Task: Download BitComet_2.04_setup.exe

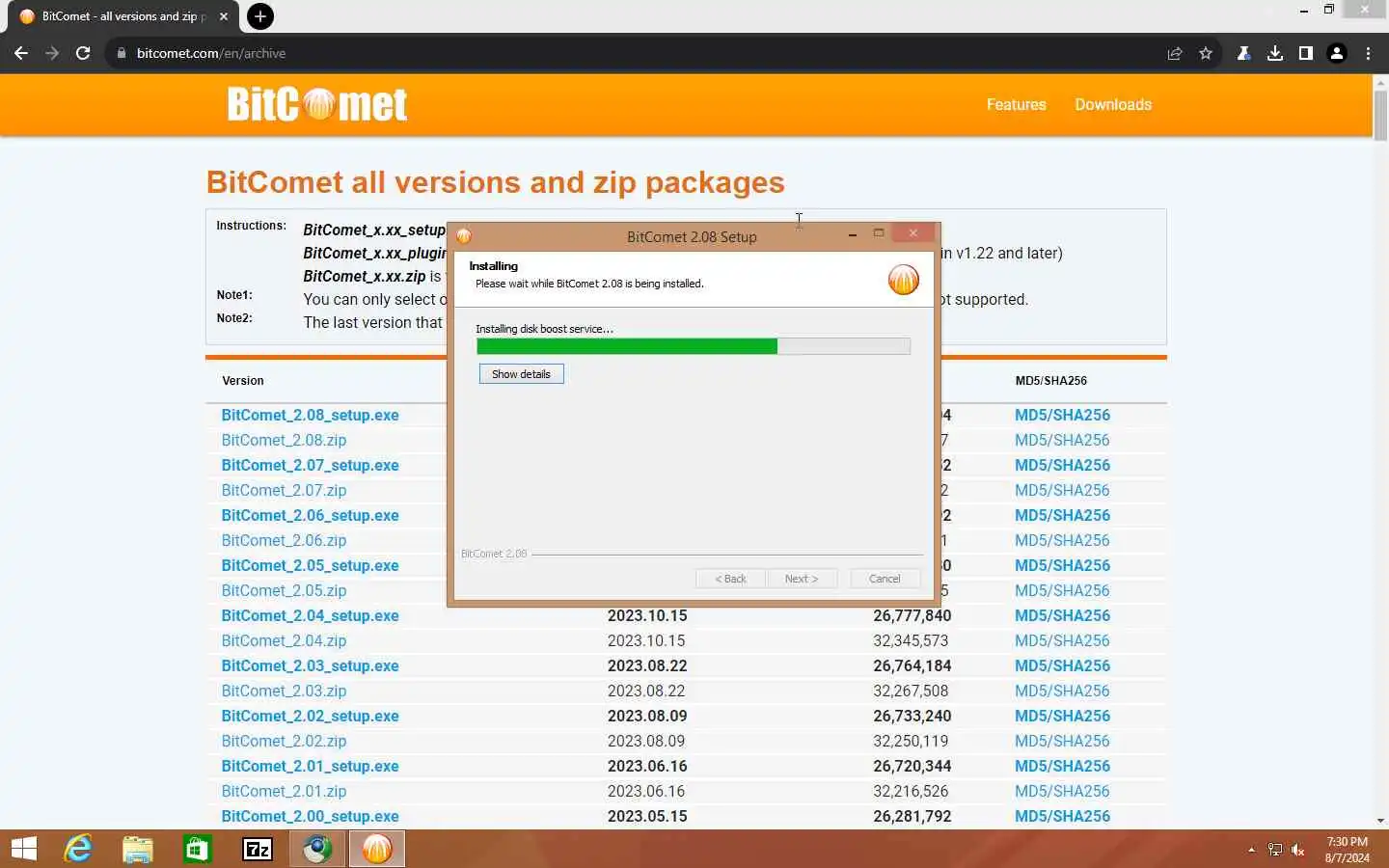Action: (x=310, y=615)
